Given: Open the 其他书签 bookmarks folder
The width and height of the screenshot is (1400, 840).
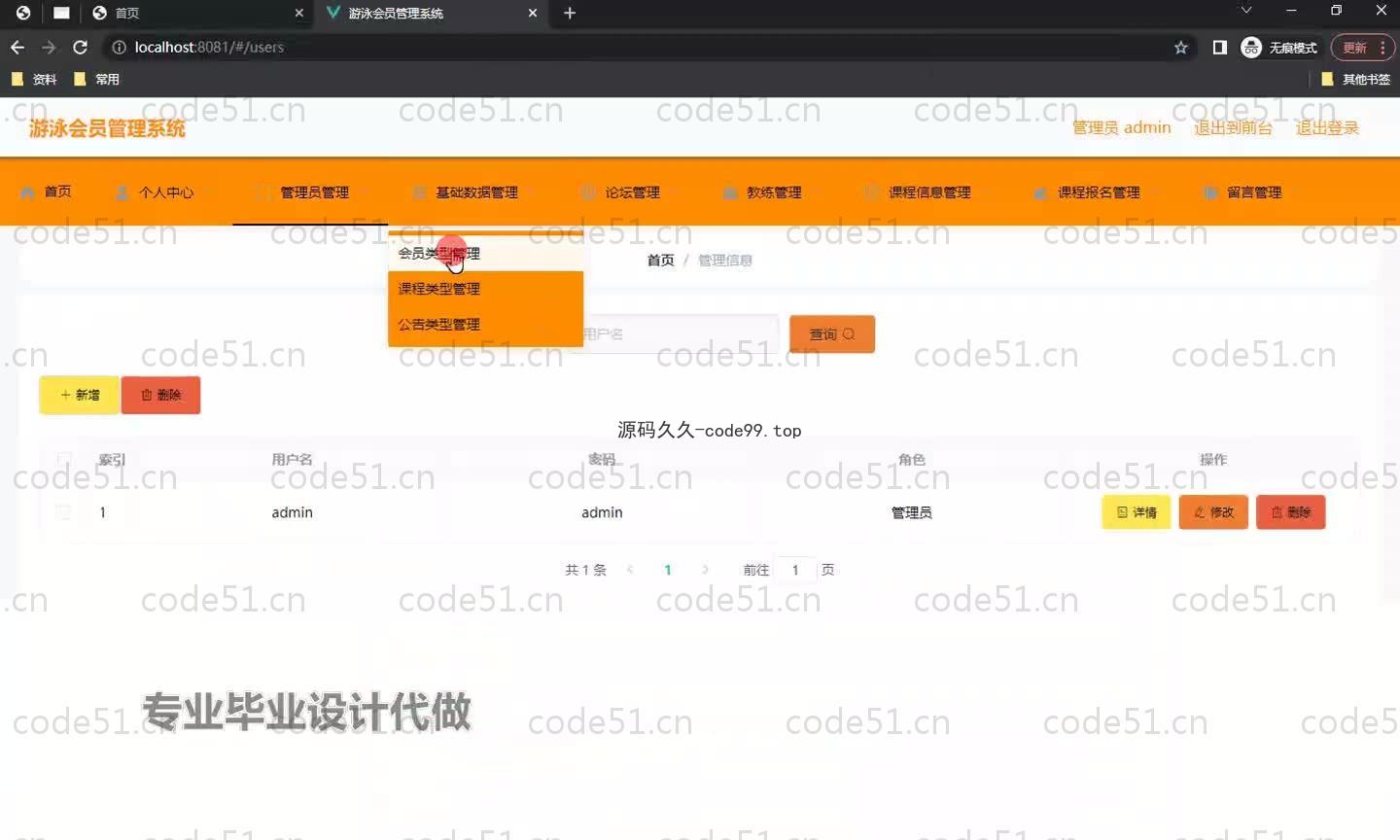Looking at the screenshot, I should pos(1356,79).
